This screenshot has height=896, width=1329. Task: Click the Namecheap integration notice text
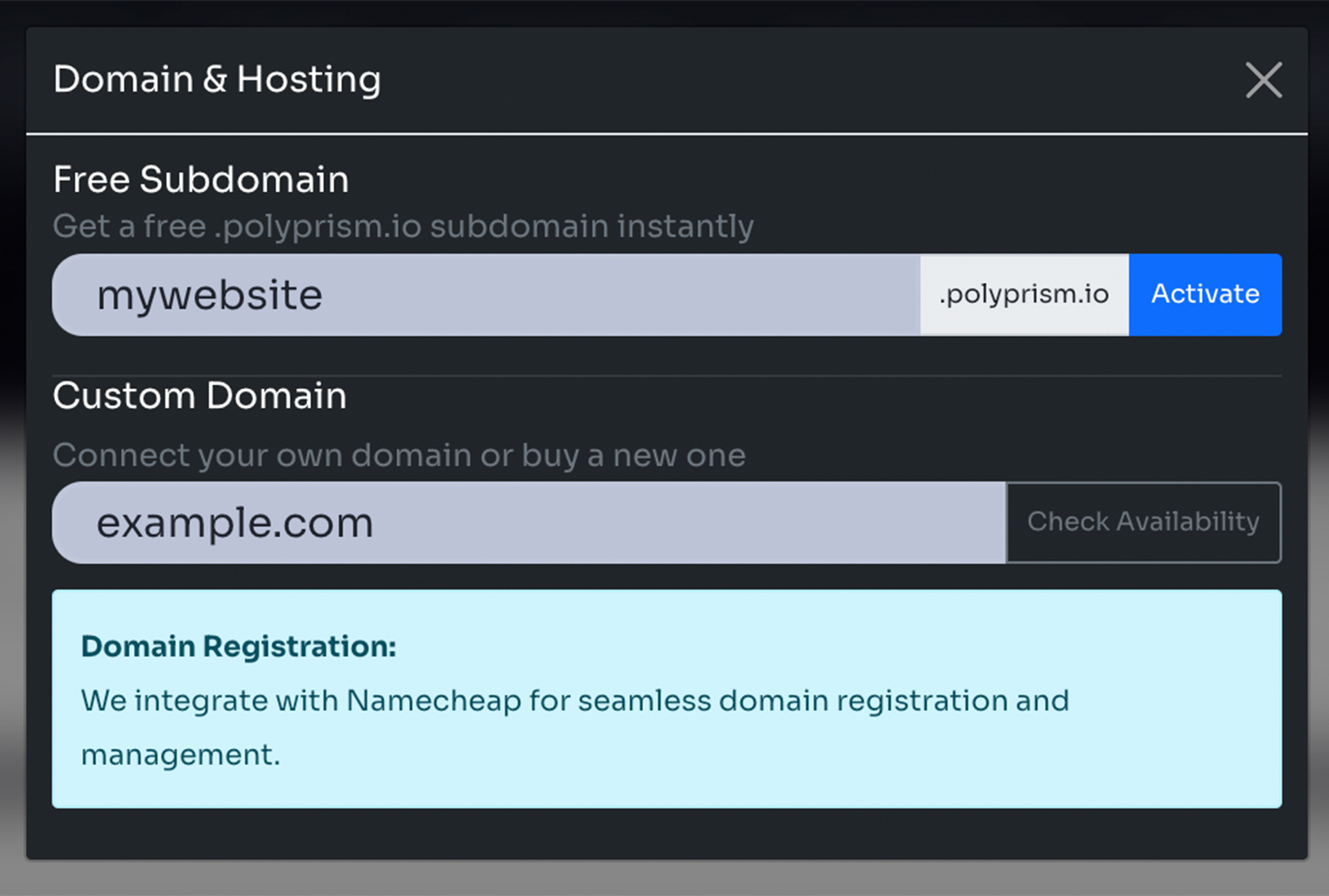(575, 700)
